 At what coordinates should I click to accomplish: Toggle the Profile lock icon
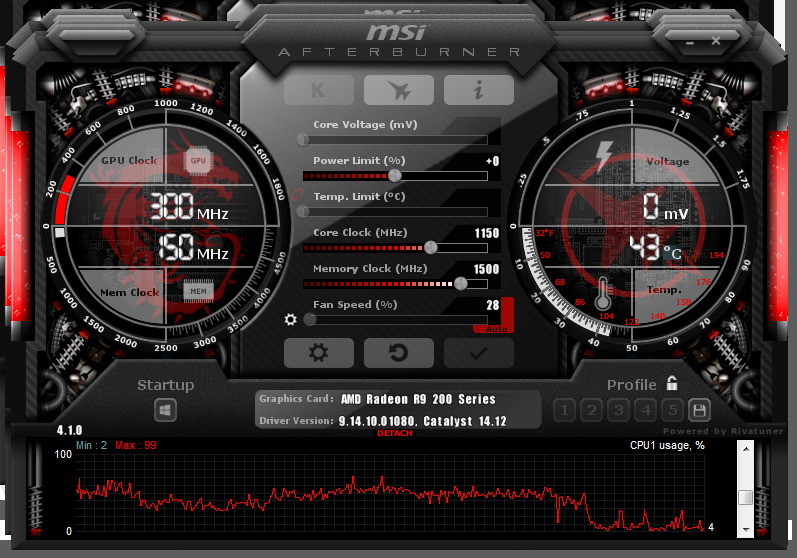(x=672, y=383)
